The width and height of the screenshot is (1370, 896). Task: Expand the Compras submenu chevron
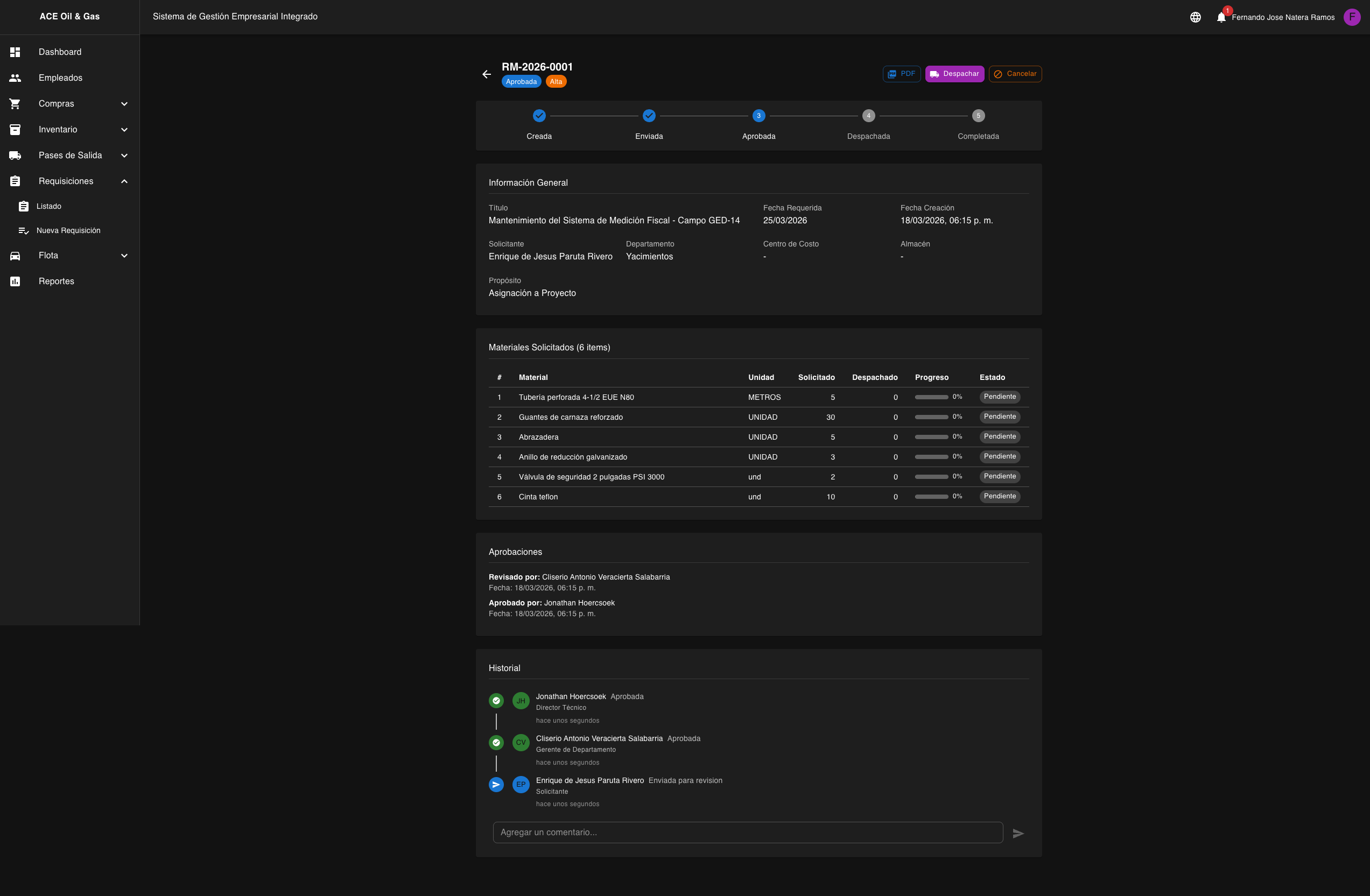(124, 103)
